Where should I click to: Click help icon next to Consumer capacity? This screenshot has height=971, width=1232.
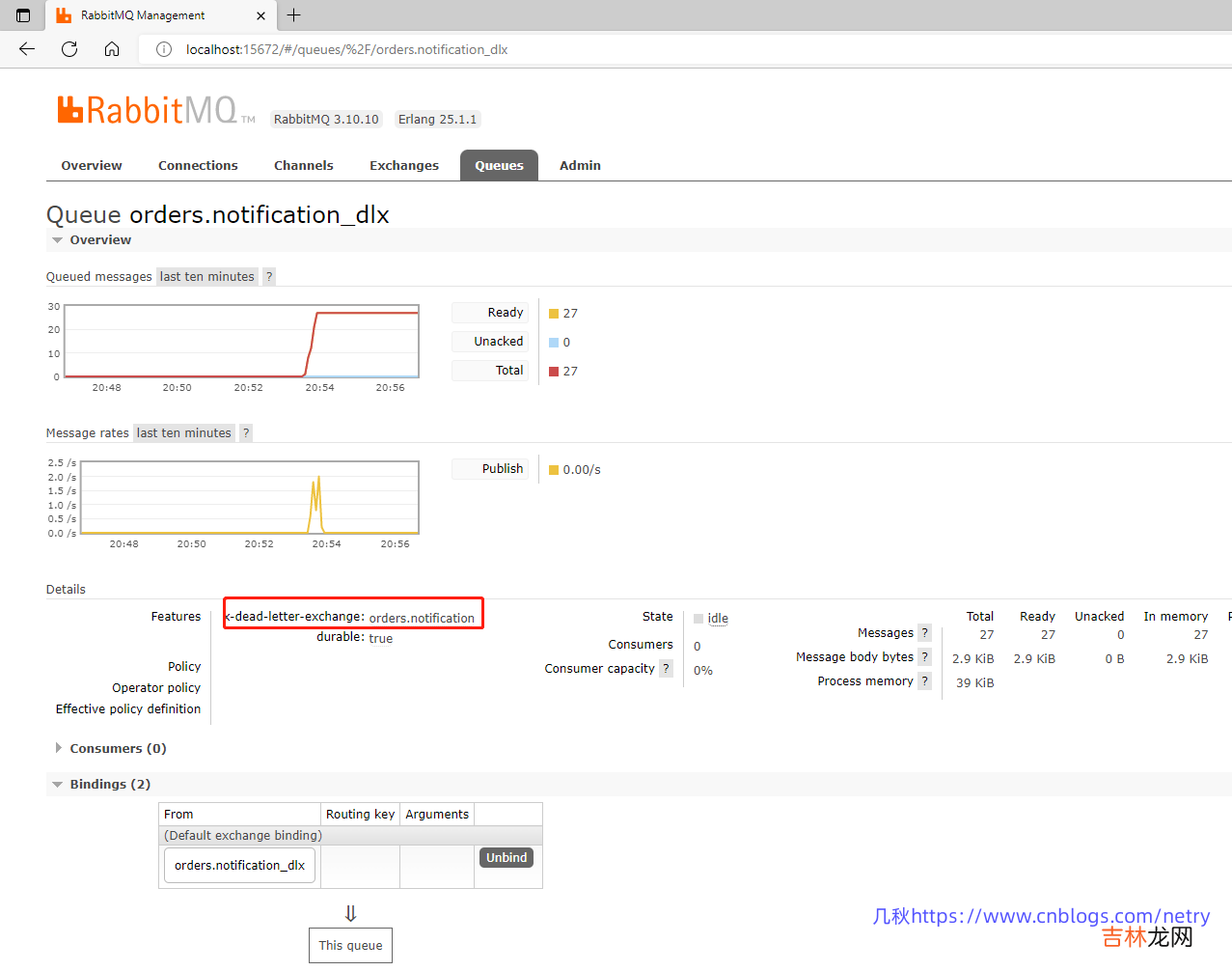[x=666, y=669]
